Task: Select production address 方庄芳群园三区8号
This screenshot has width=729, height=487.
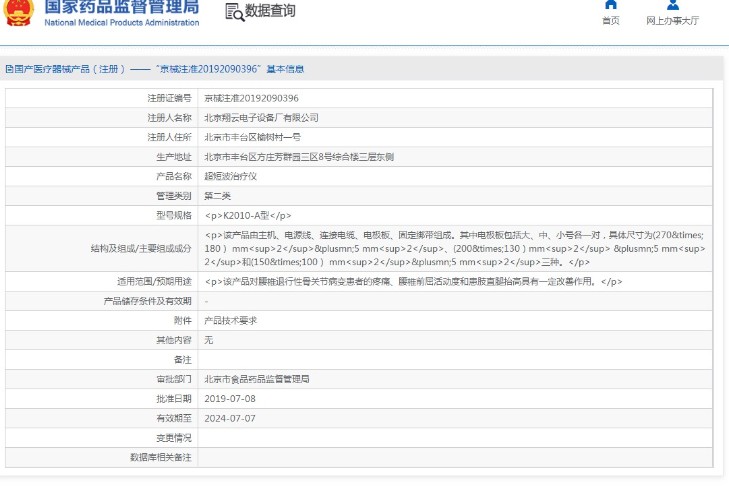Action: pos(299,157)
